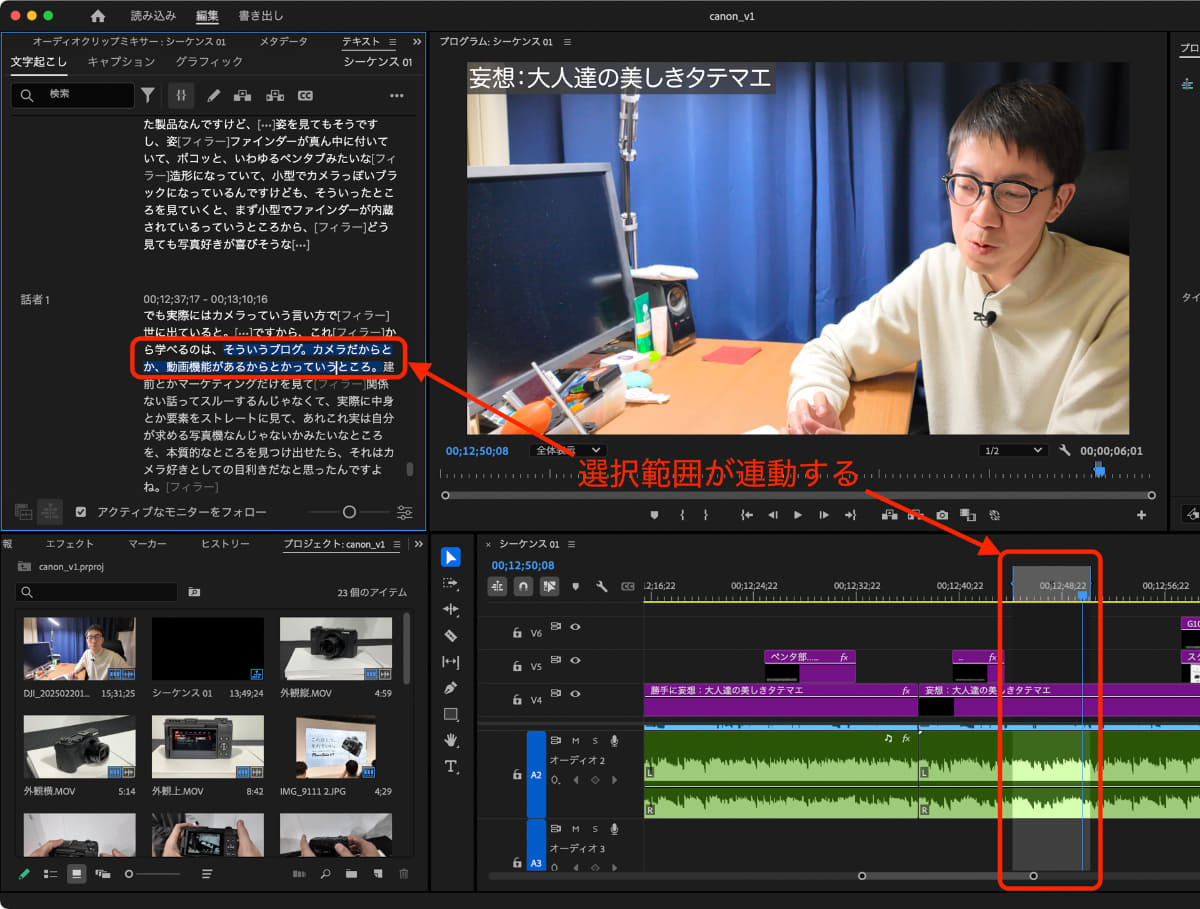Select the Razor tool in the timeline toolbar
This screenshot has height=909, width=1200.
(x=451, y=635)
